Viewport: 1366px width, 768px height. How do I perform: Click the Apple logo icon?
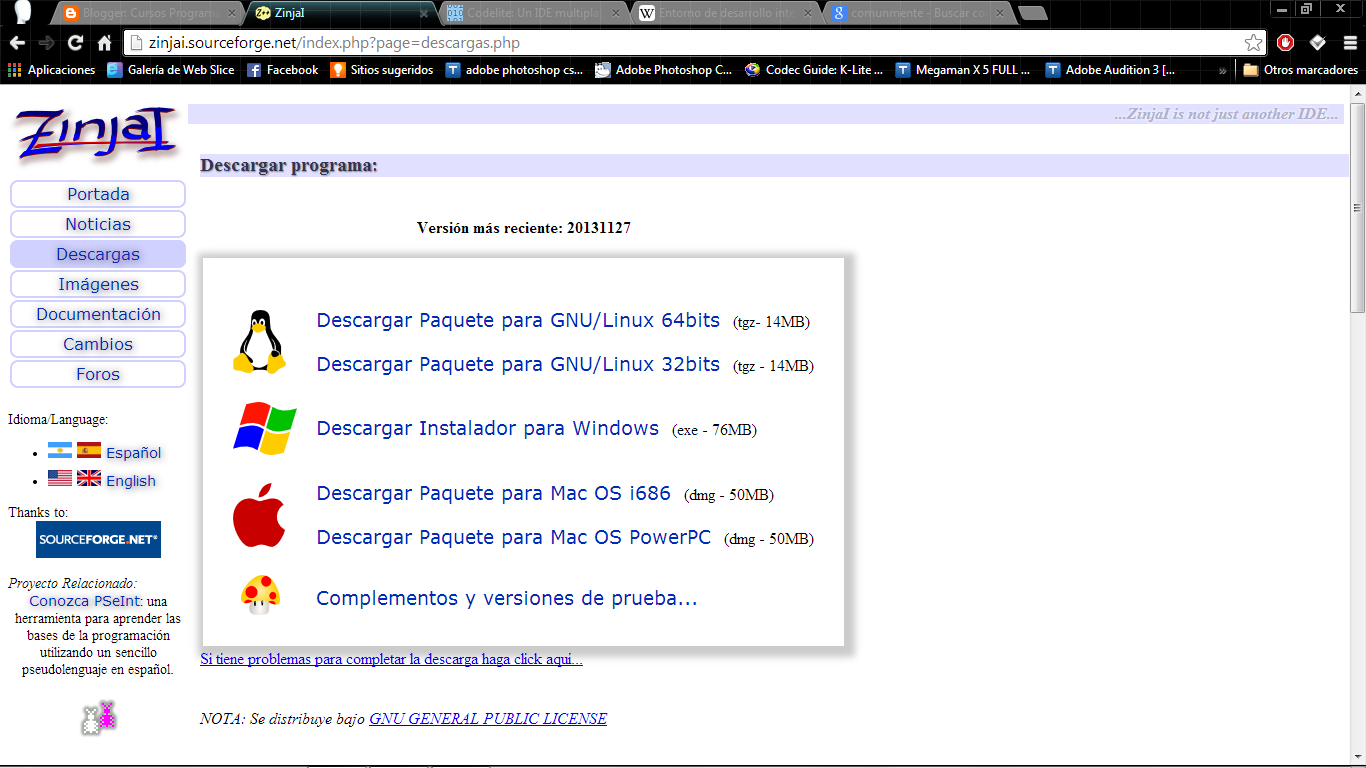click(x=259, y=515)
